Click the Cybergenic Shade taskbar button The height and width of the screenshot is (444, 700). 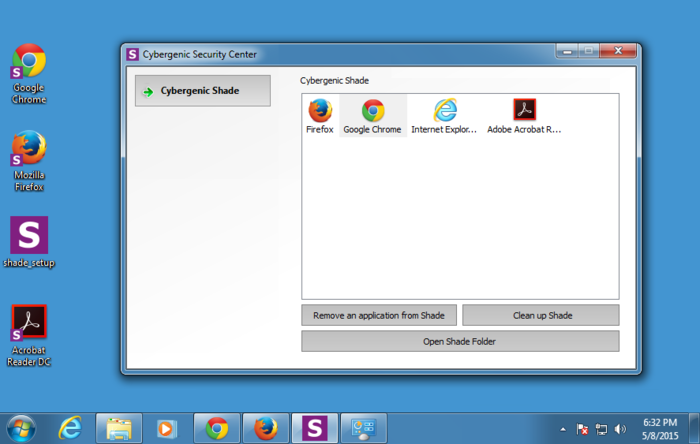(x=315, y=428)
